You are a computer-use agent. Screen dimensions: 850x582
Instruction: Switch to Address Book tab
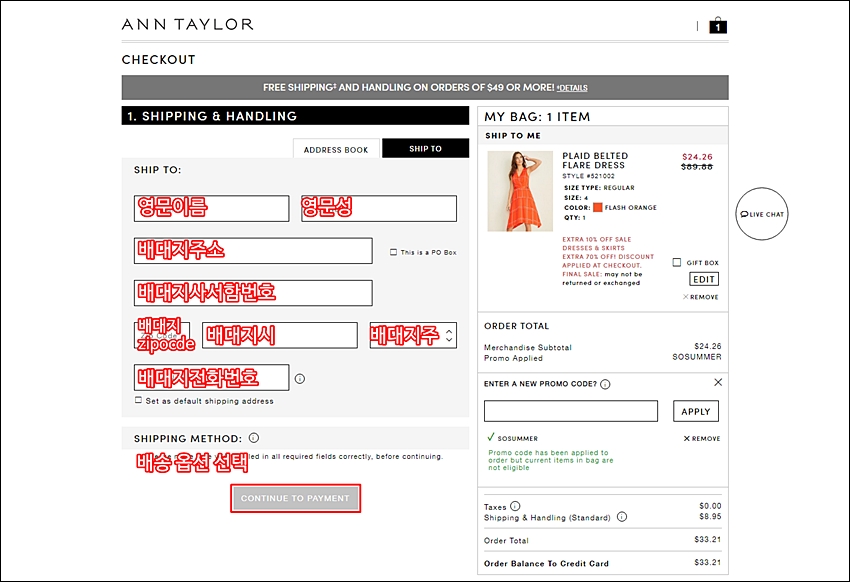(336, 149)
